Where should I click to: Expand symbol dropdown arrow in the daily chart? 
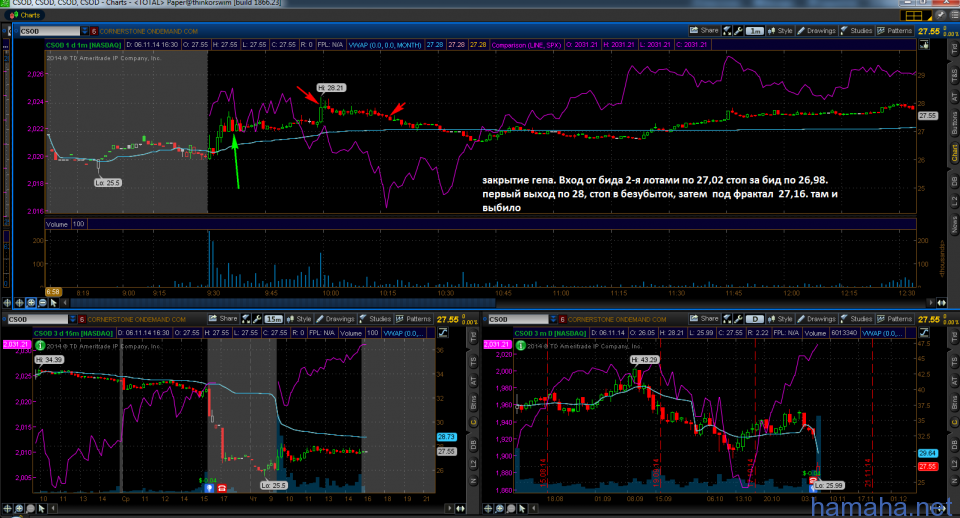tap(553, 320)
